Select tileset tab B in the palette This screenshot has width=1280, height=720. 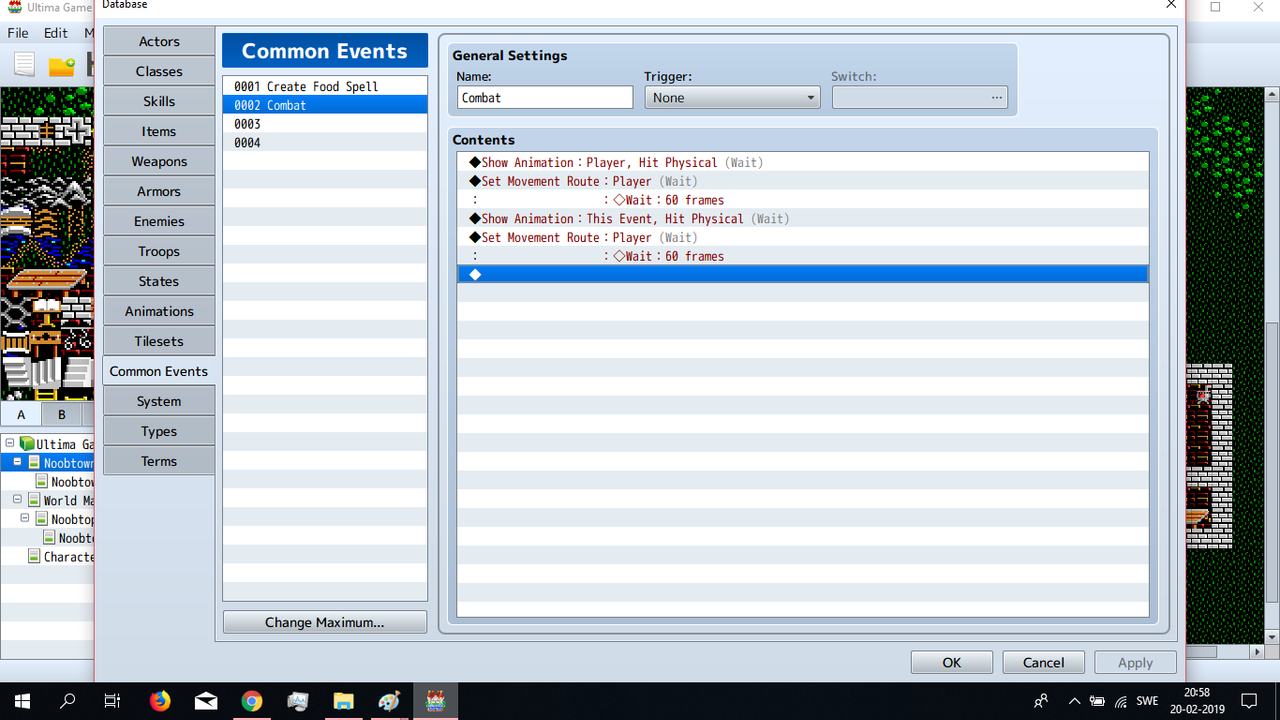click(61, 414)
